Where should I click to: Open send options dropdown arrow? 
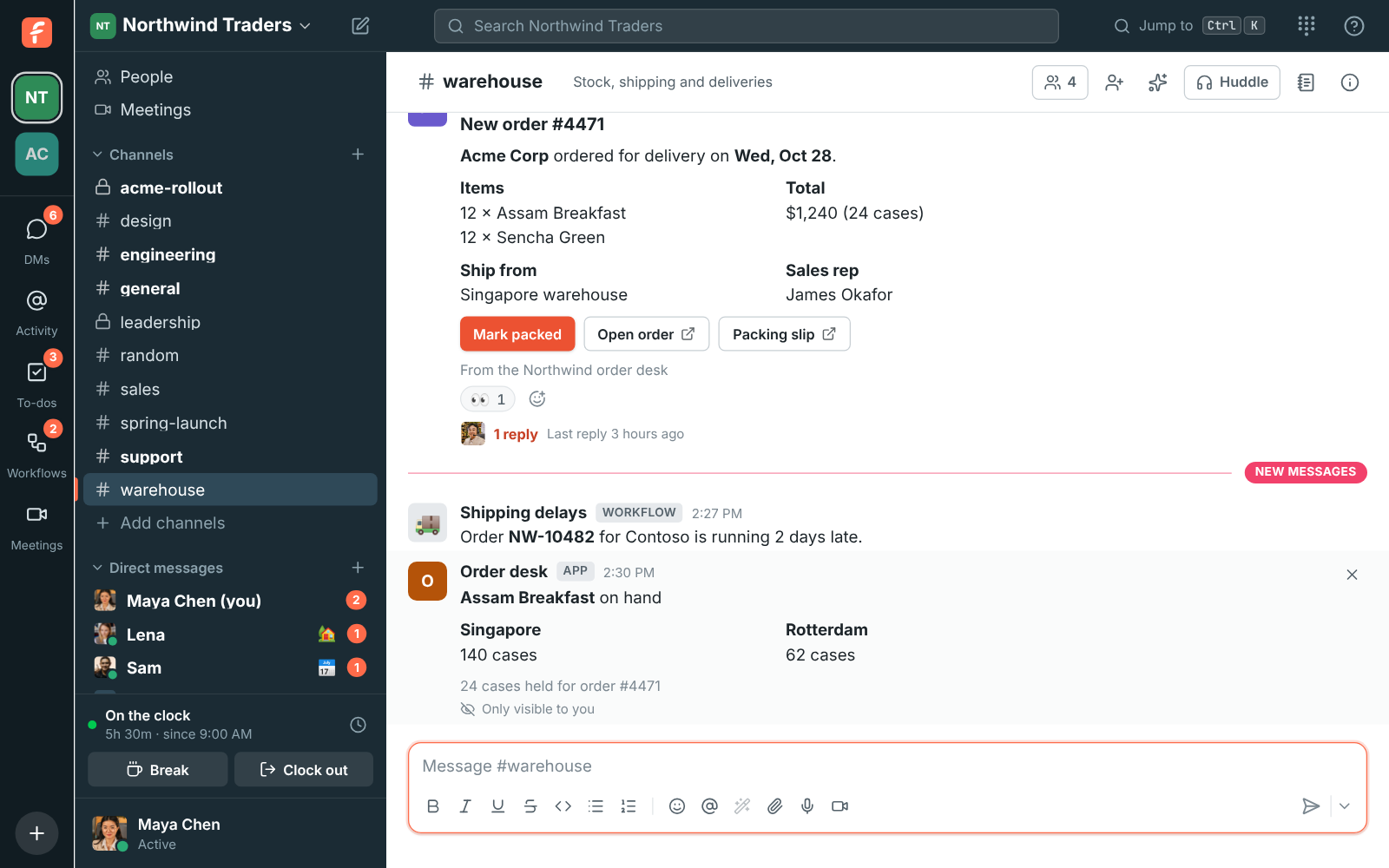1345,806
